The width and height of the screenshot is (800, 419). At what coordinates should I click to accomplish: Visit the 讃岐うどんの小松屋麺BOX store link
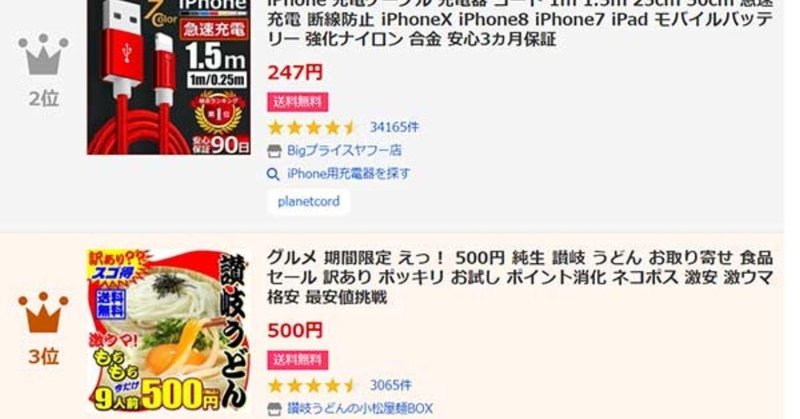coord(360,409)
